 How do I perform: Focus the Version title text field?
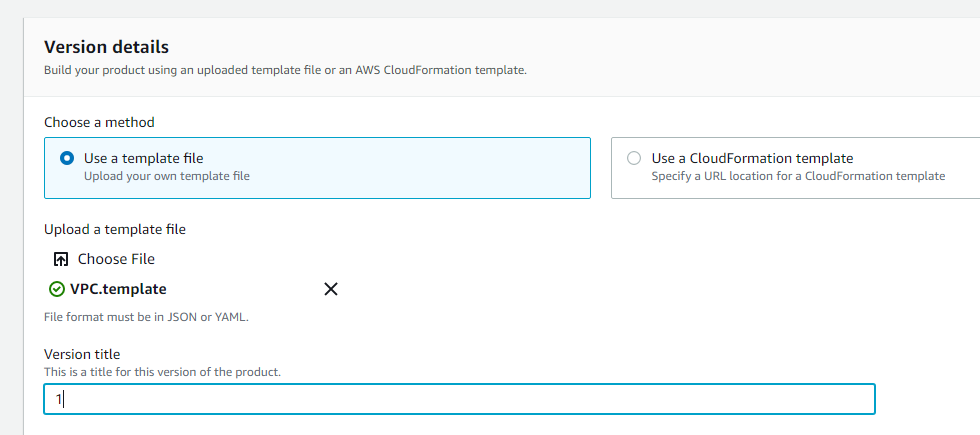pos(460,399)
